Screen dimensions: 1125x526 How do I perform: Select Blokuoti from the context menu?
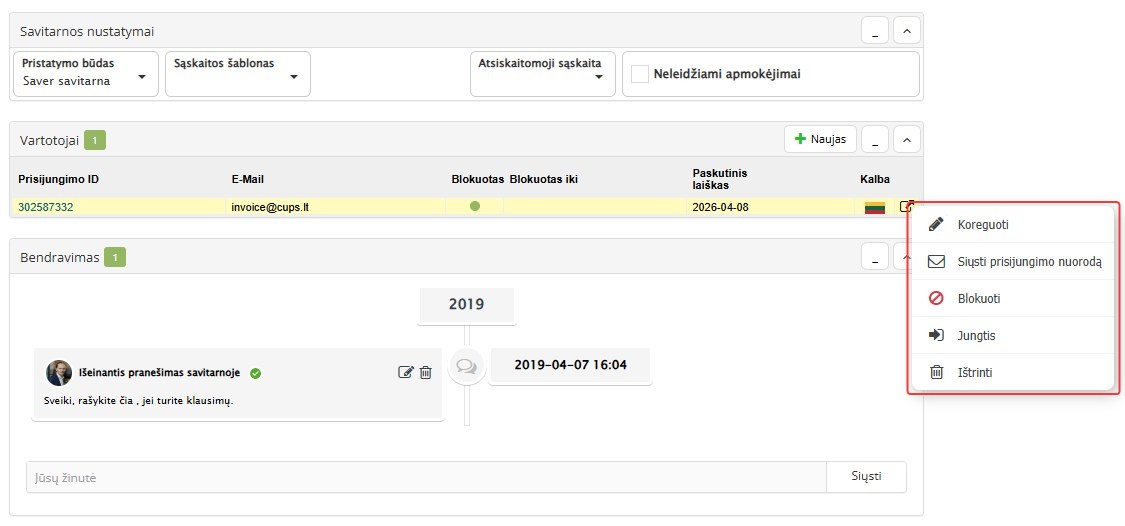[x=1012, y=299]
